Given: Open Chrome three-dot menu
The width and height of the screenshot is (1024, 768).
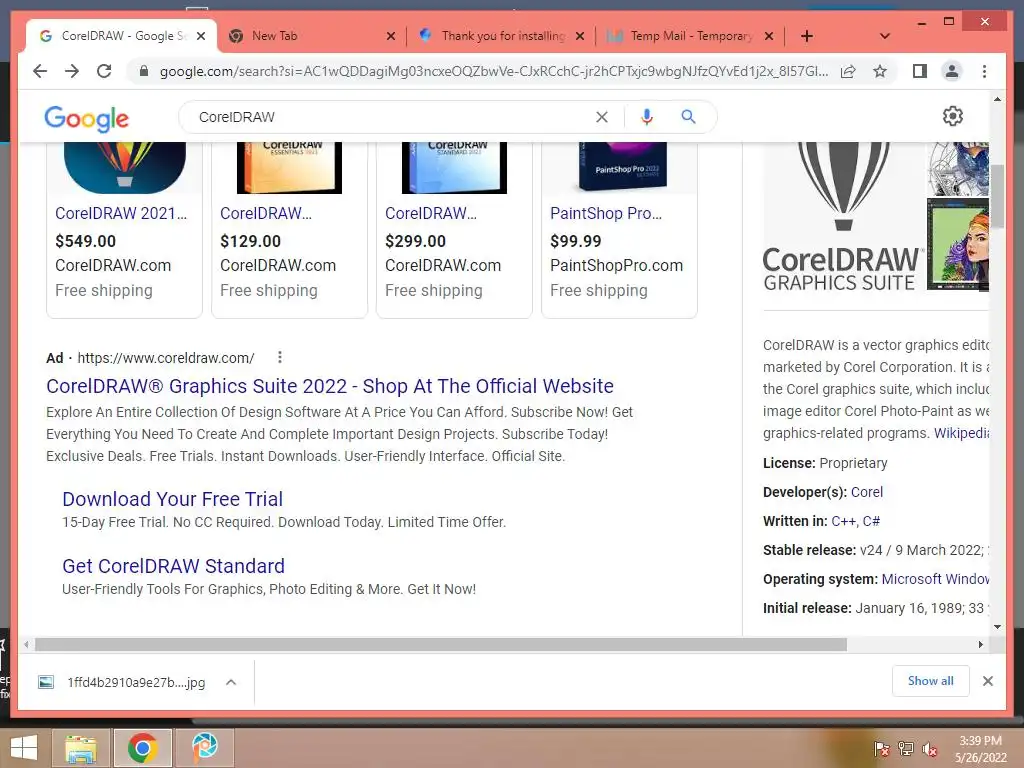Looking at the screenshot, I should [x=984, y=71].
